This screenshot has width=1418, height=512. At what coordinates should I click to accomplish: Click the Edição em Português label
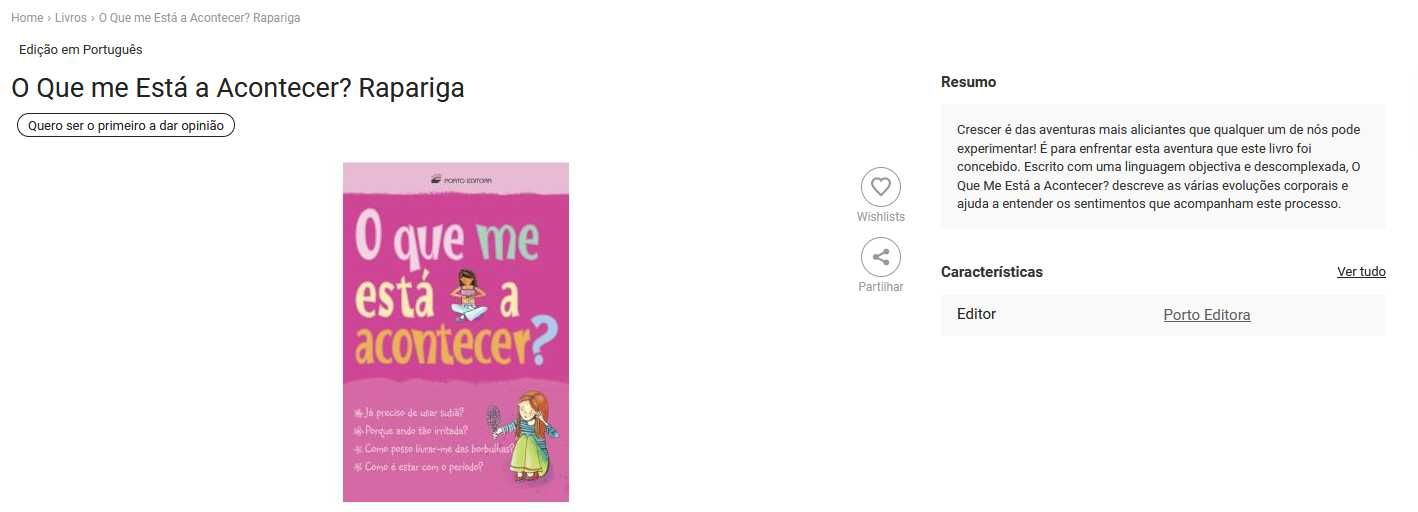pos(81,49)
